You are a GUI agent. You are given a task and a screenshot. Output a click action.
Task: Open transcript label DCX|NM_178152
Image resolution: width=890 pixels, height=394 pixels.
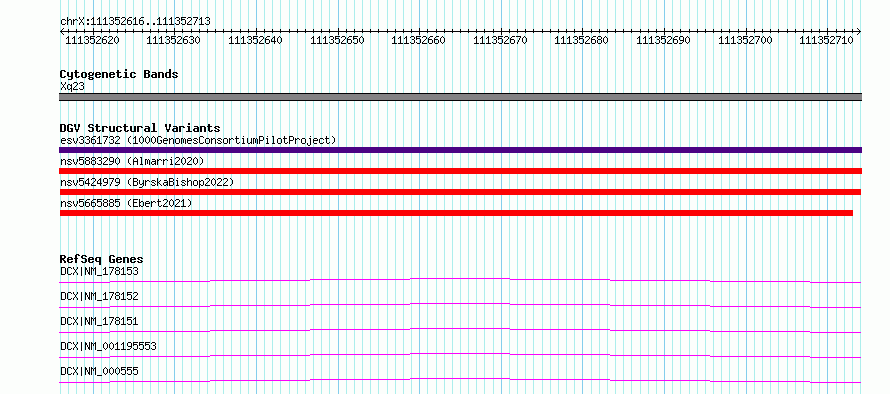point(99,296)
